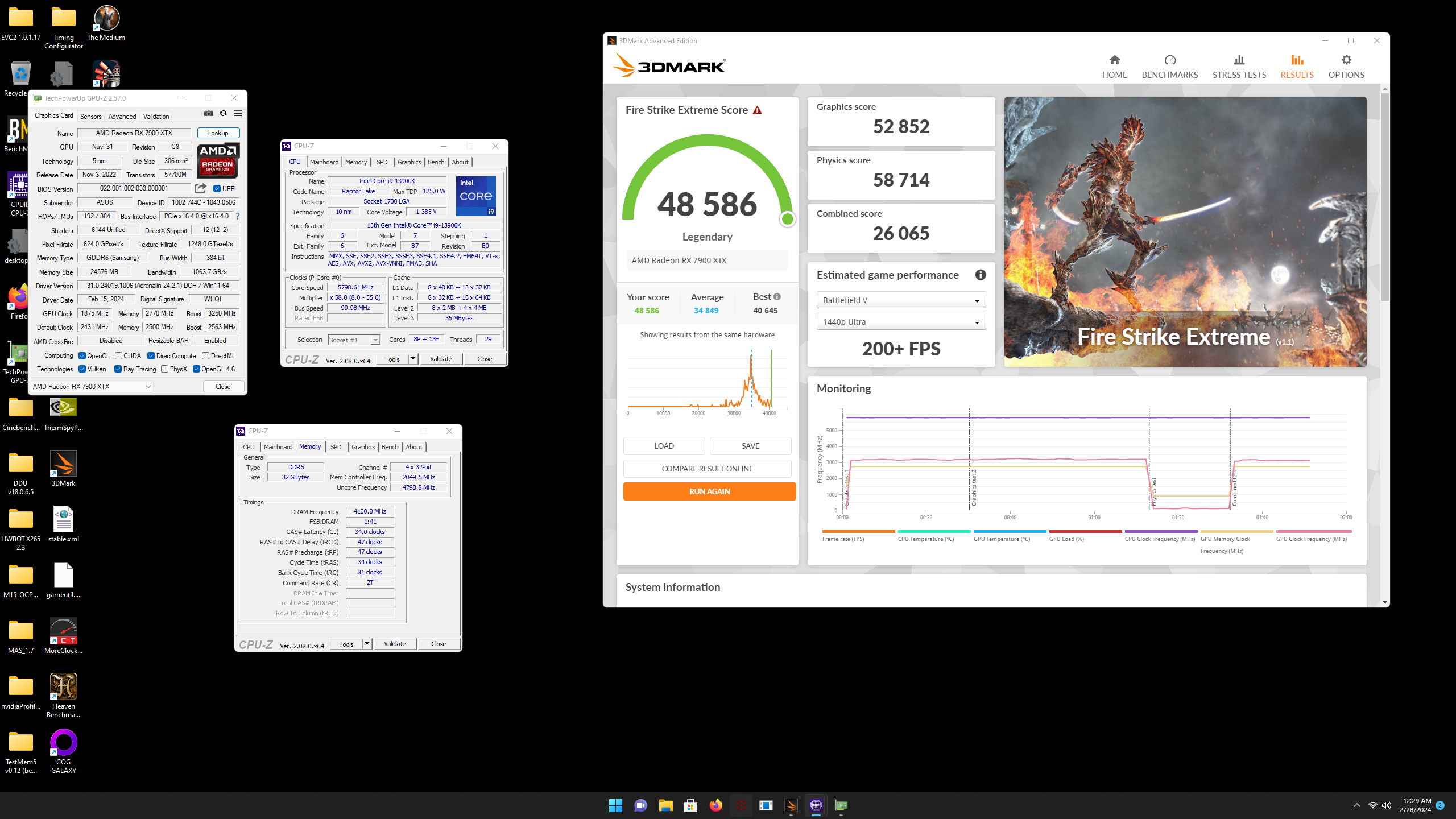Open Mainboard tab in CPU-Z CPU window
This screenshot has height=819, width=1456.
[x=324, y=162]
